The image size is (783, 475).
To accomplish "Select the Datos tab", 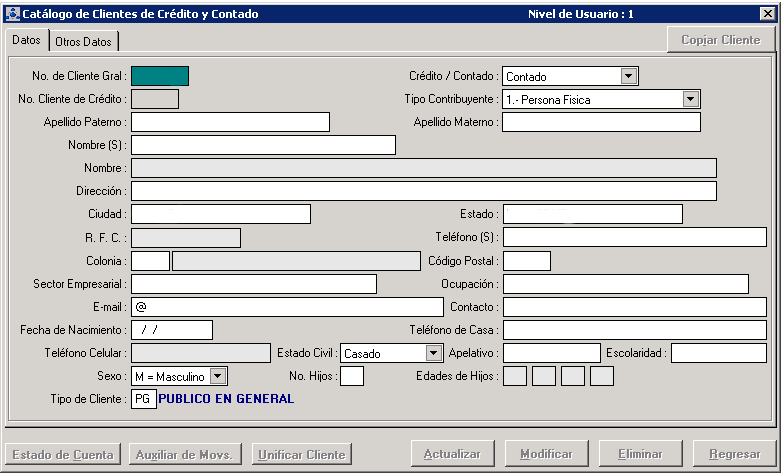I will click(x=28, y=40).
